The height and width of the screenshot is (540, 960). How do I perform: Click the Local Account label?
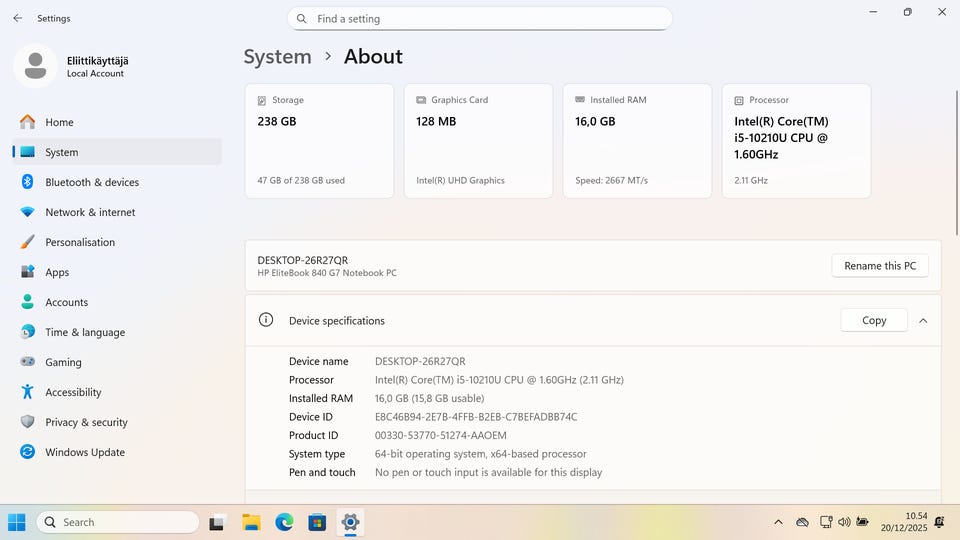click(x=95, y=73)
